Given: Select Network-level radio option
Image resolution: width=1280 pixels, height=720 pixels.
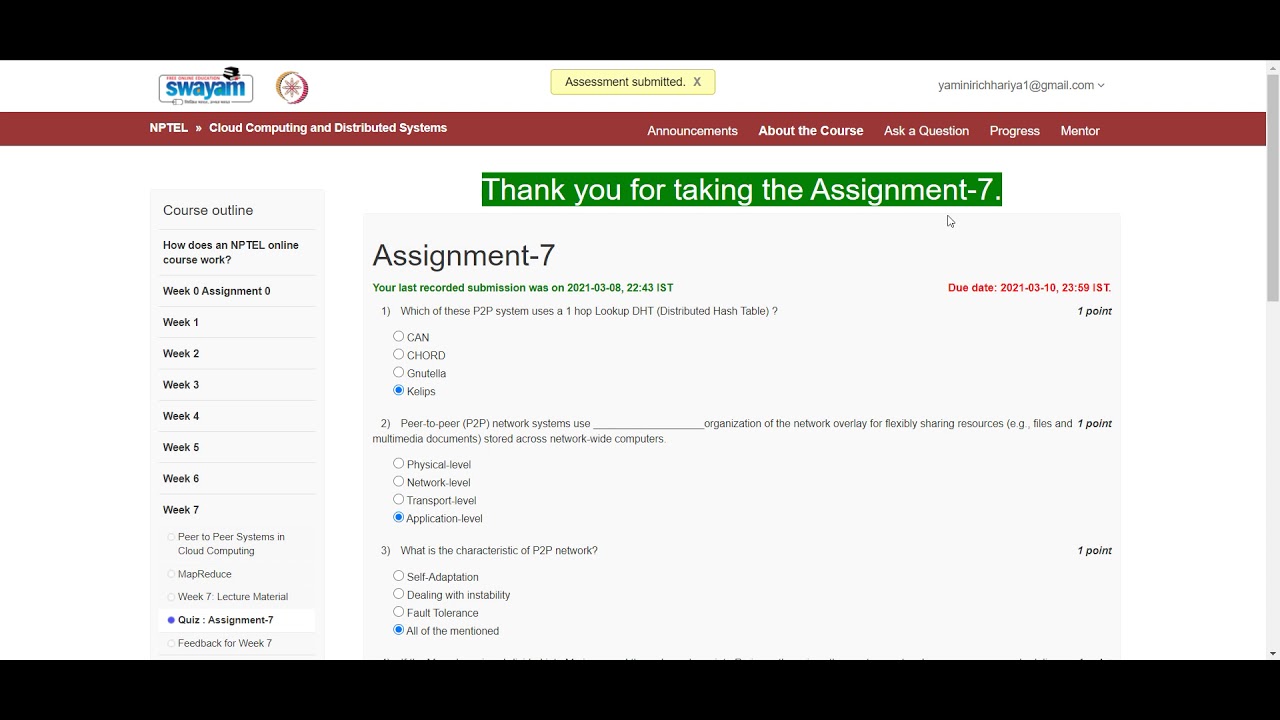Looking at the screenshot, I should pos(398,481).
